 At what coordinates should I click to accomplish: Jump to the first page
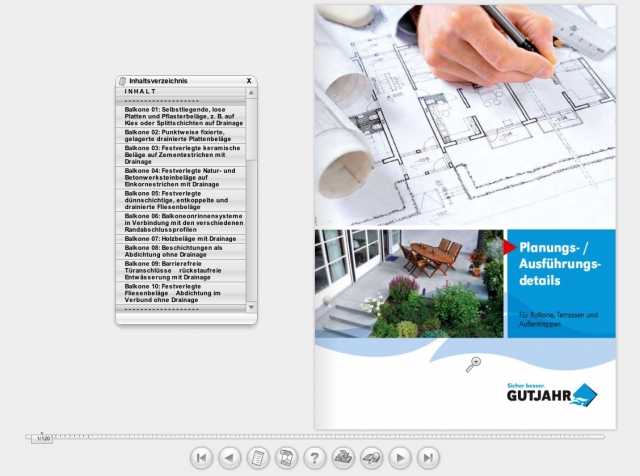(201, 457)
